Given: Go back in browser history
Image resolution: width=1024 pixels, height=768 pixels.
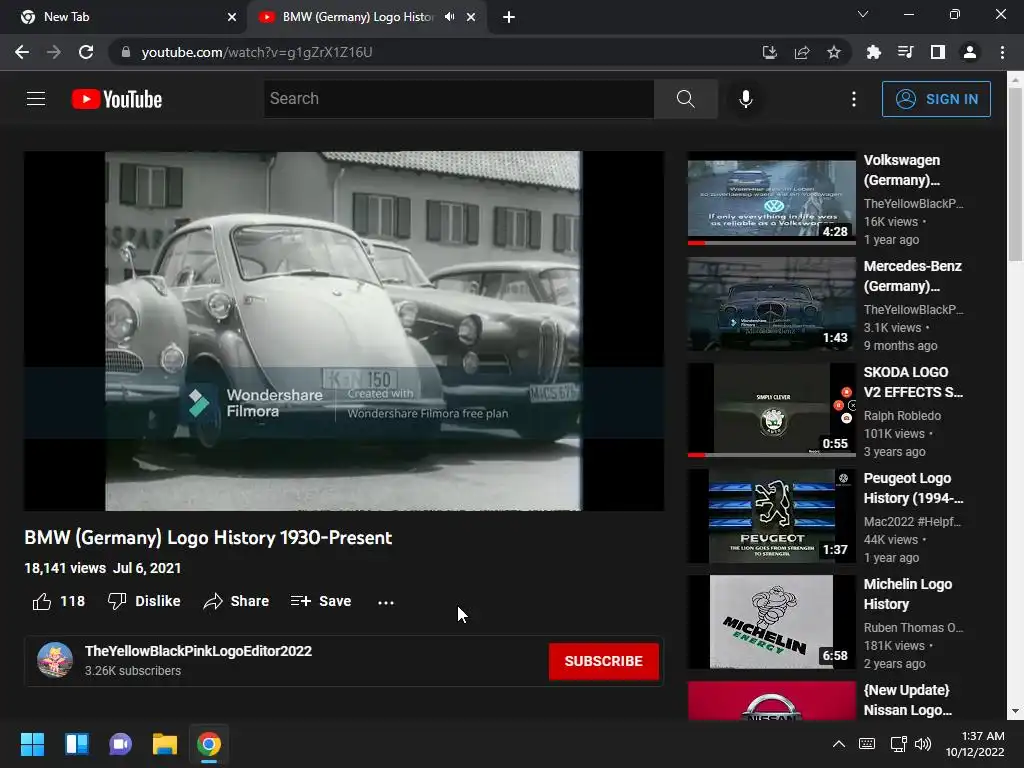Looking at the screenshot, I should pyautogui.click(x=22, y=52).
